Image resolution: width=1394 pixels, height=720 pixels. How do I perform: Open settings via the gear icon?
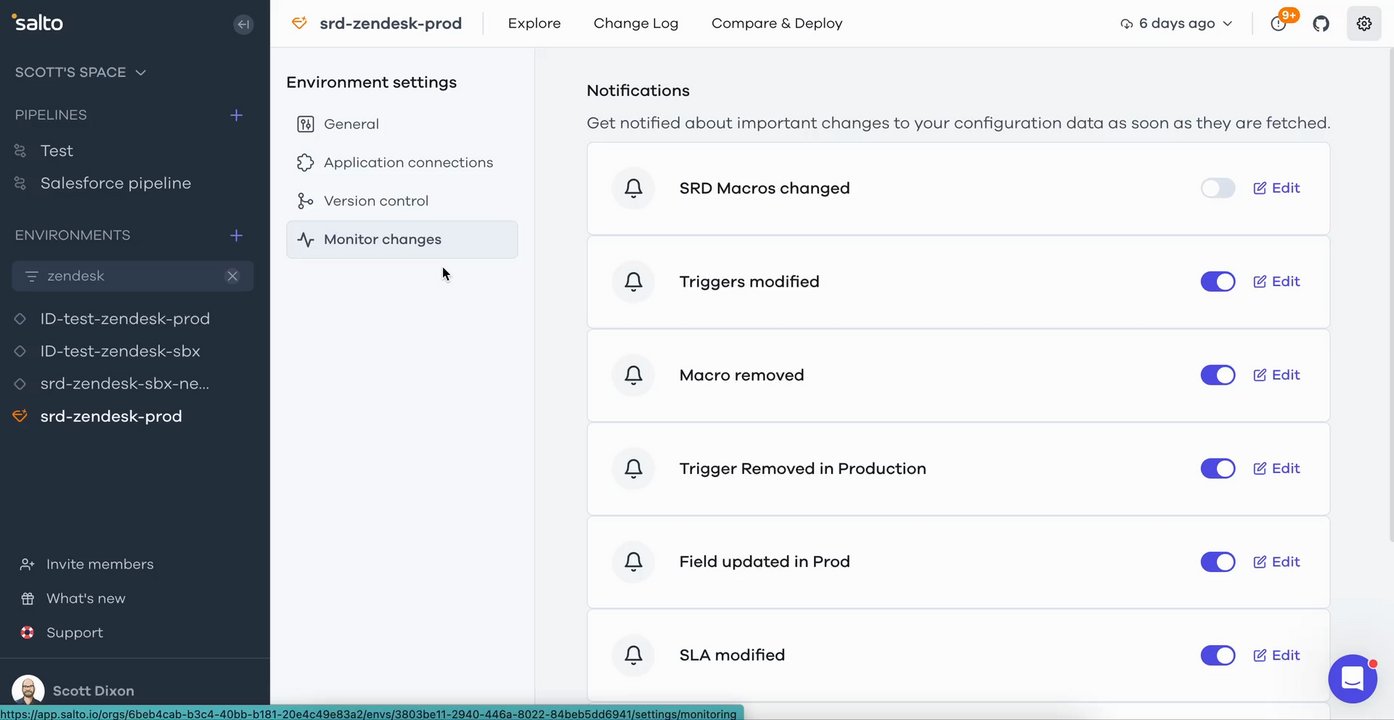(x=1364, y=24)
